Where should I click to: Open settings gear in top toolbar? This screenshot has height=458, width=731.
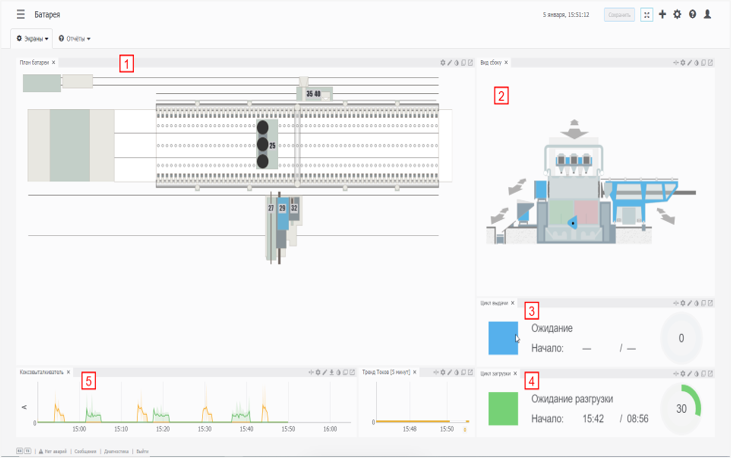point(677,15)
